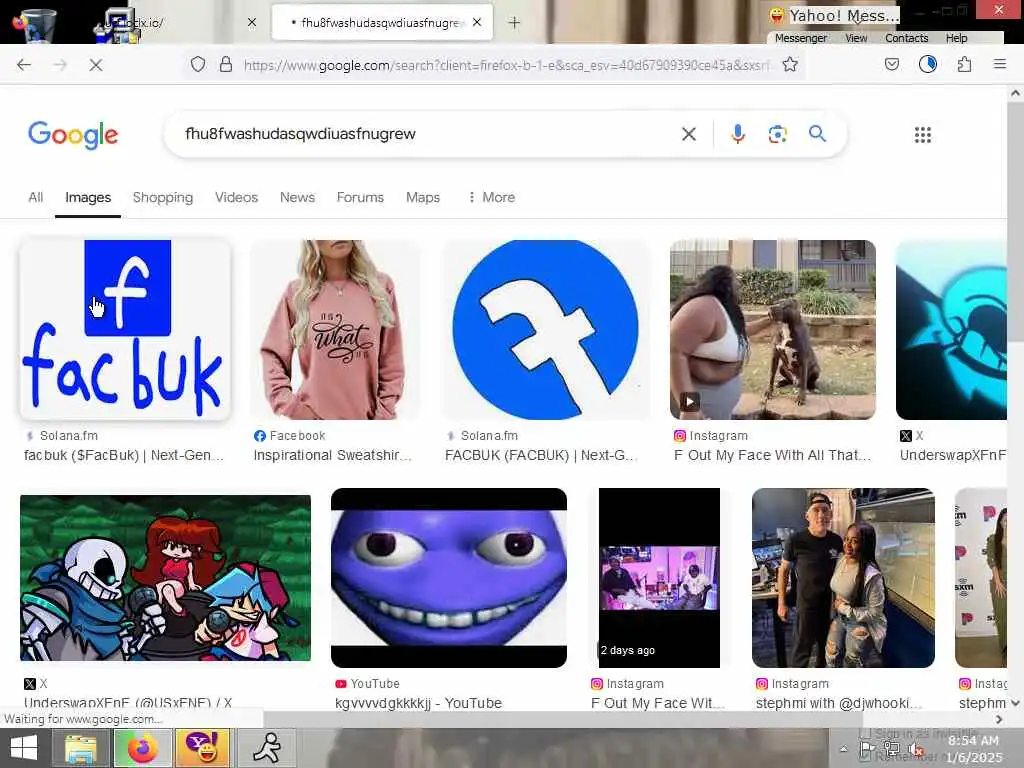The image size is (1024, 768).
Task: Stop loading the page
Action: [x=96, y=65]
